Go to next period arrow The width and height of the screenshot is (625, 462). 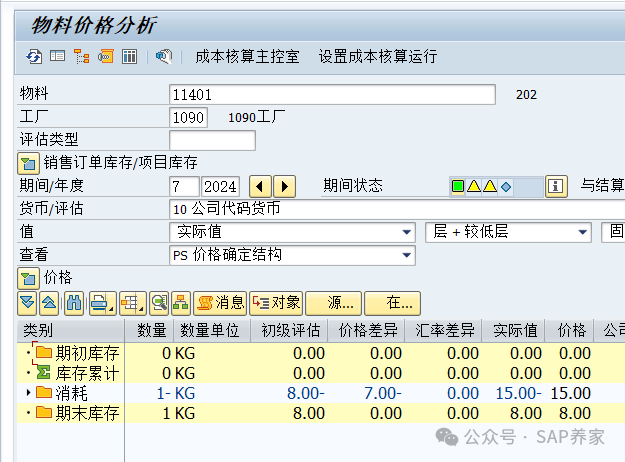tap(284, 186)
